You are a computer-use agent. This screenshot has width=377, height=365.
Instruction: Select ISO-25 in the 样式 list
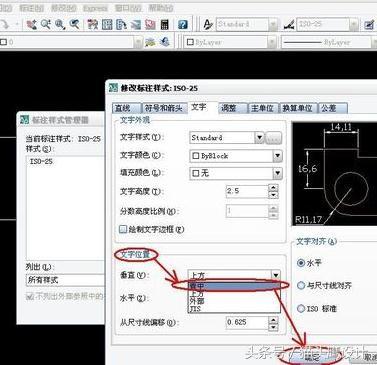(x=41, y=162)
